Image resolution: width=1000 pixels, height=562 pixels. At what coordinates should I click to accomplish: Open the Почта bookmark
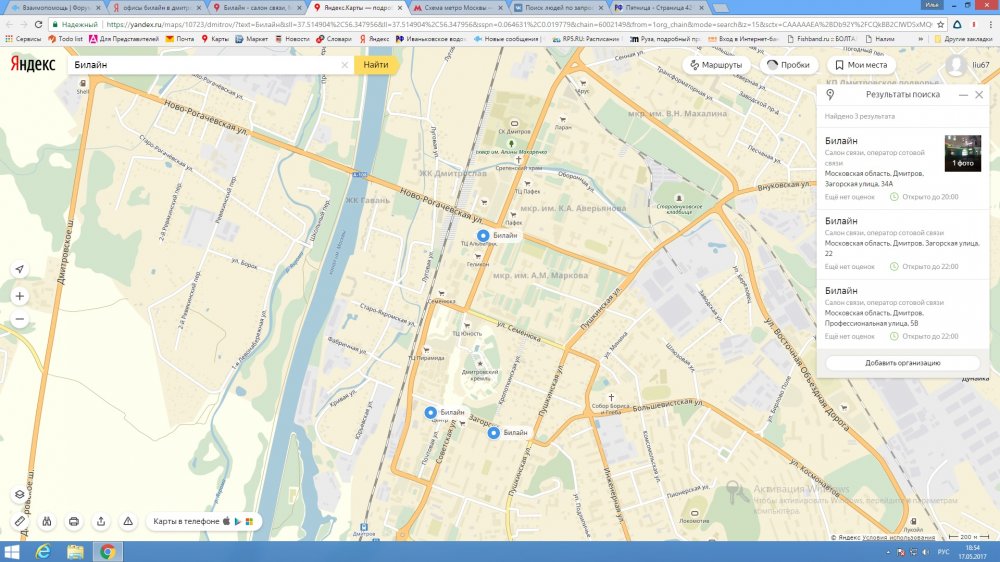coord(180,38)
